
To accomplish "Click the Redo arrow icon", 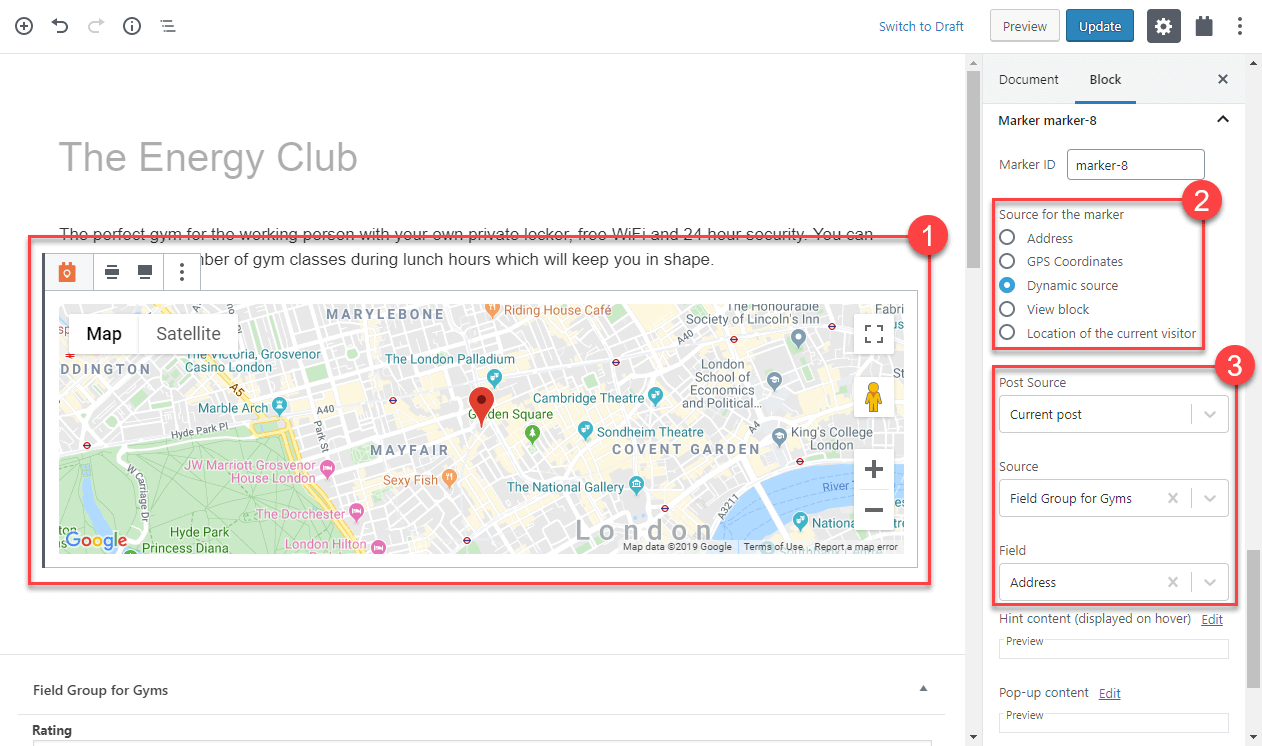I will coord(96,26).
